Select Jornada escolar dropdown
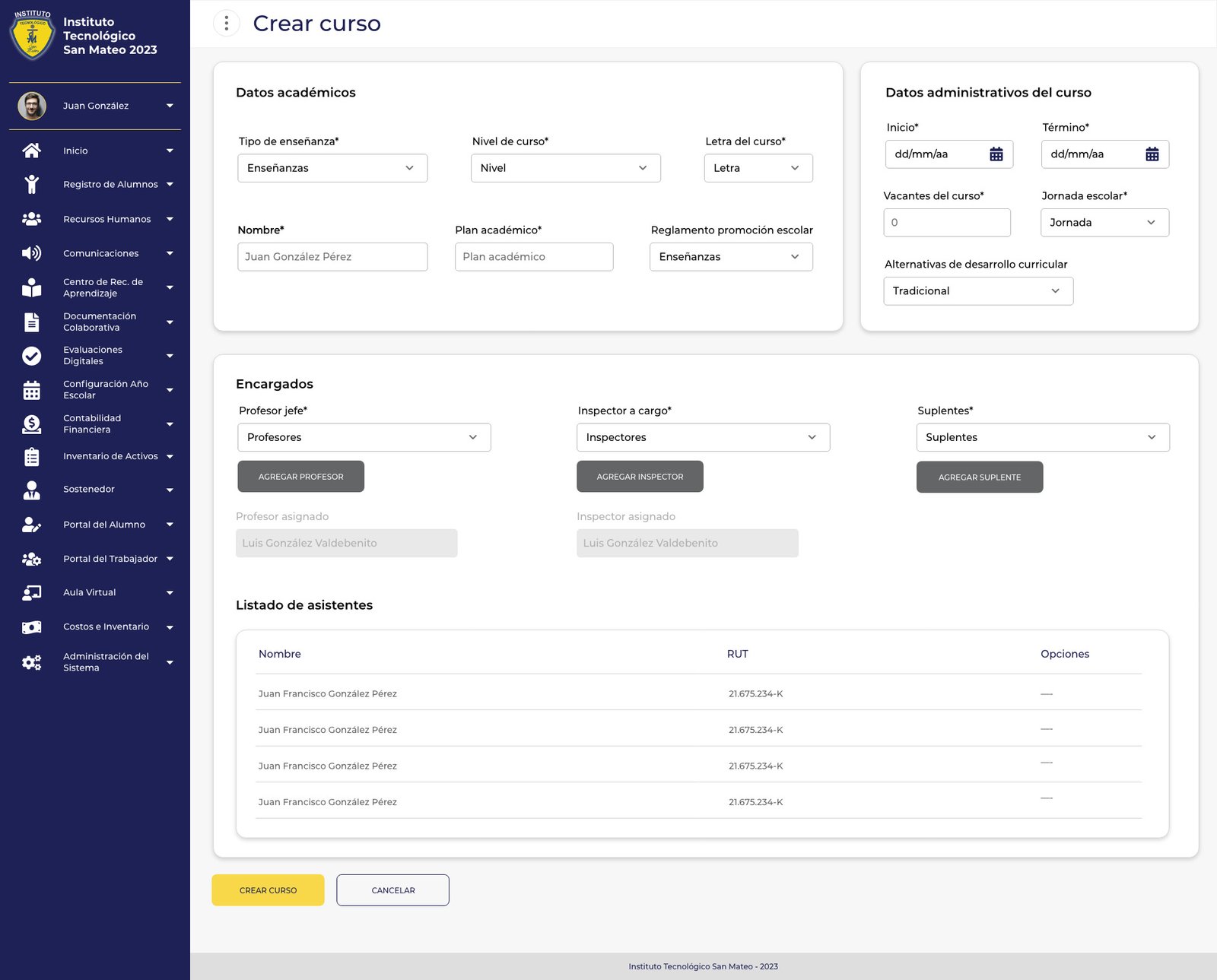This screenshot has width=1217, height=980. click(1104, 223)
